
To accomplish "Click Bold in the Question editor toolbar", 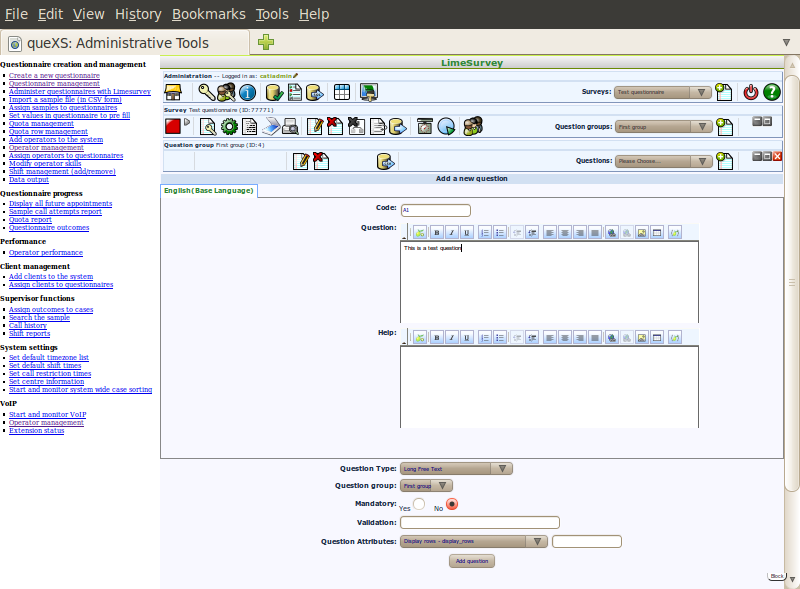I will [x=437, y=232].
